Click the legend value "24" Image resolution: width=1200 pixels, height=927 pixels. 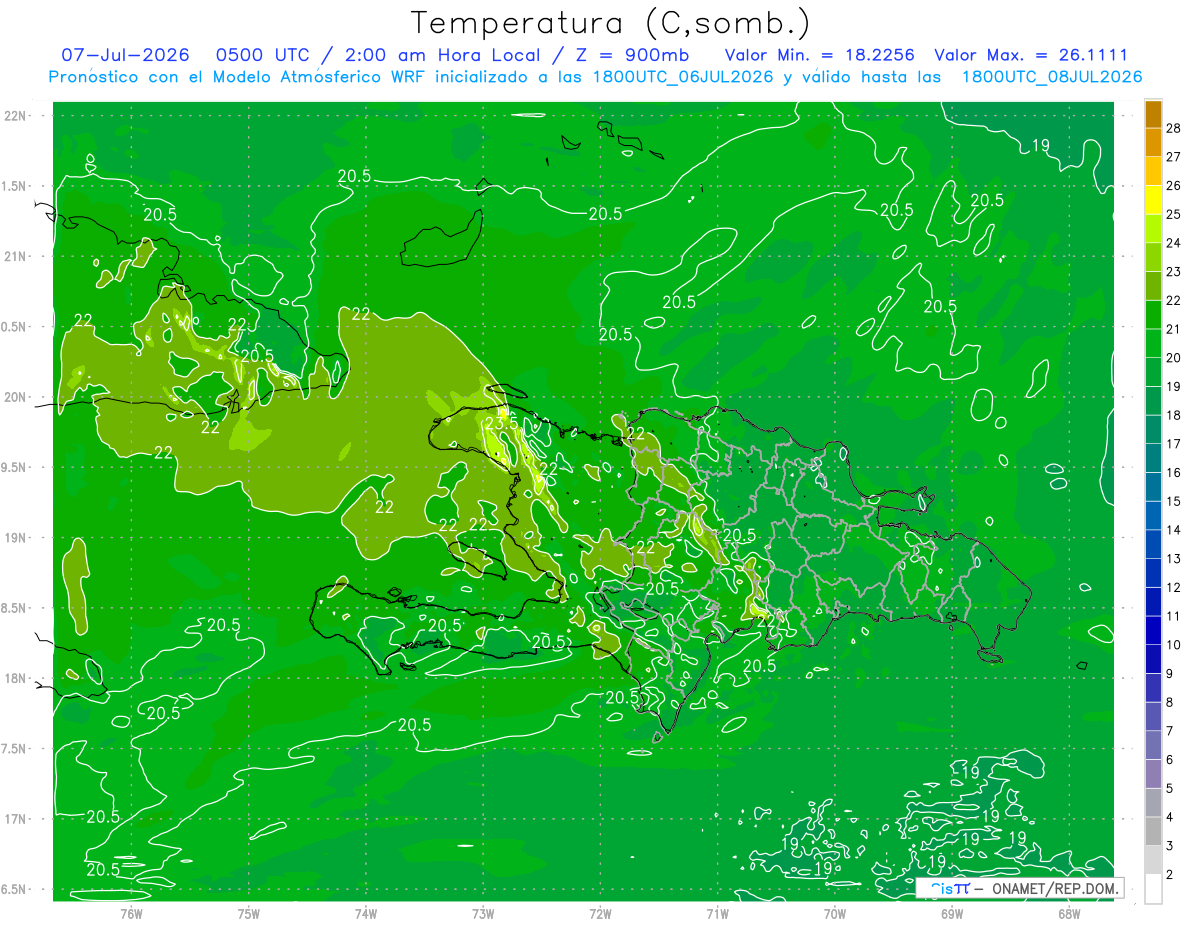tap(1174, 242)
